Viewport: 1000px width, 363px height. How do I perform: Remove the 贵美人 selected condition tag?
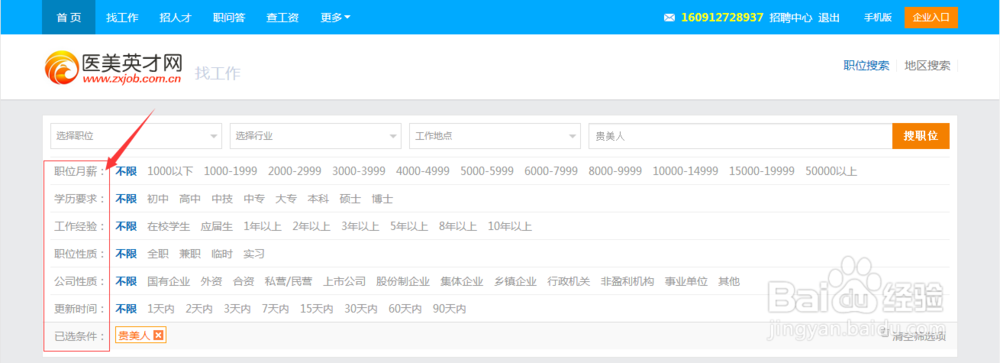(x=158, y=335)
